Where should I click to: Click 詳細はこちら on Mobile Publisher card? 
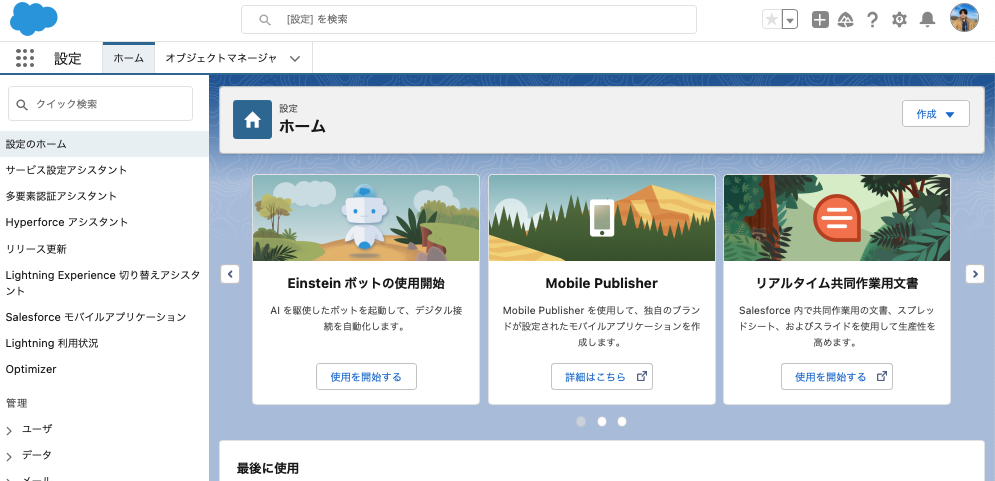(602, 376)
